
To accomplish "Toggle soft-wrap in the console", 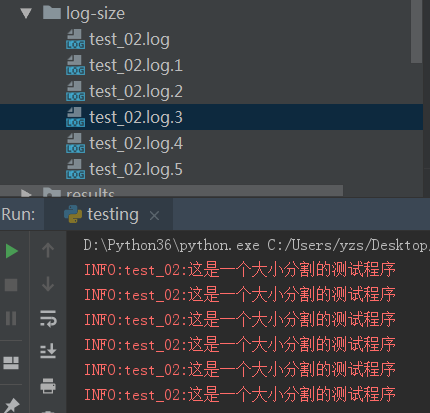I will tap(48, 318).
